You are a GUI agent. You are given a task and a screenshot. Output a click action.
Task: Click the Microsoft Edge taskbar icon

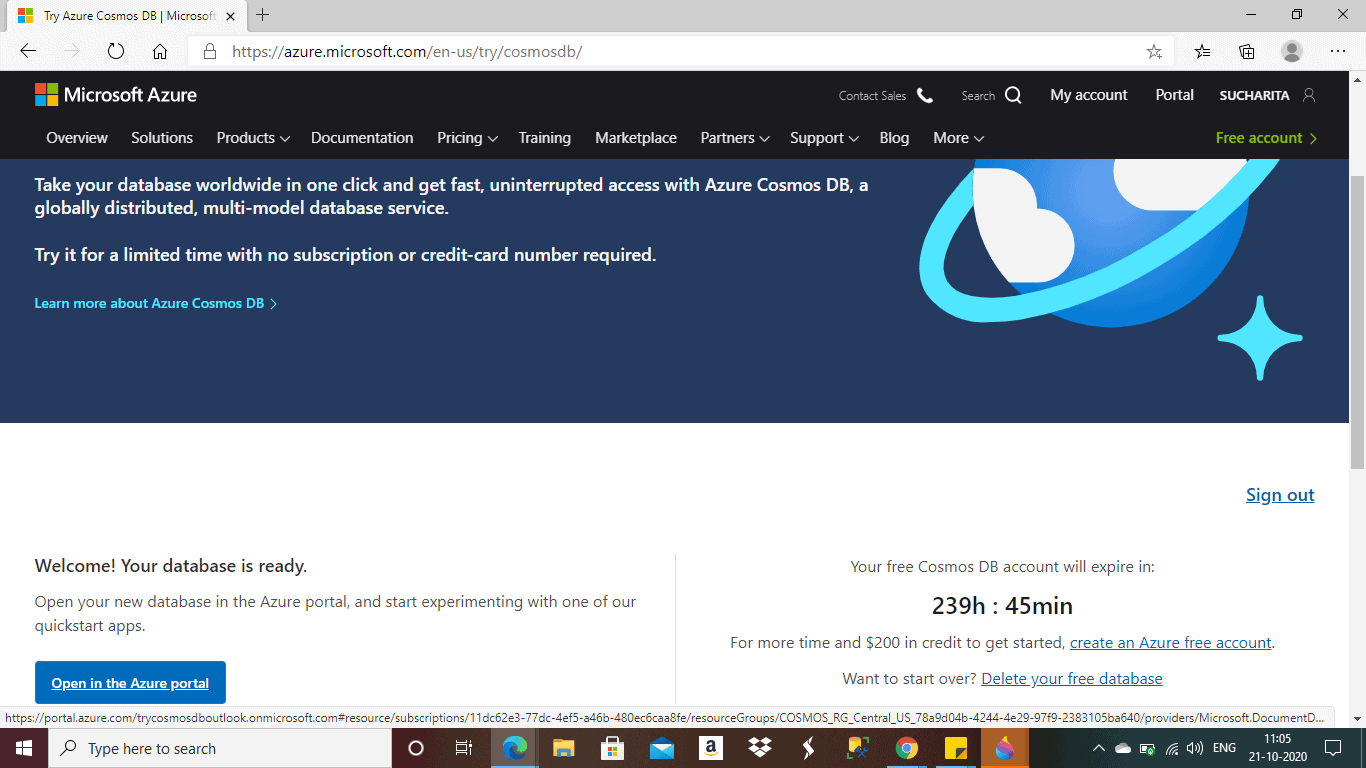tap(515, 748)
